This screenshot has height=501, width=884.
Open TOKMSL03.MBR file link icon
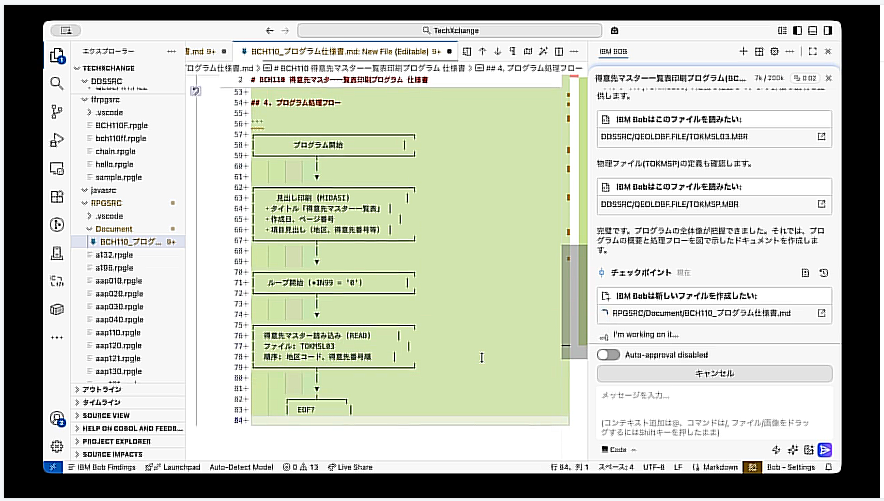coord(821,136)
